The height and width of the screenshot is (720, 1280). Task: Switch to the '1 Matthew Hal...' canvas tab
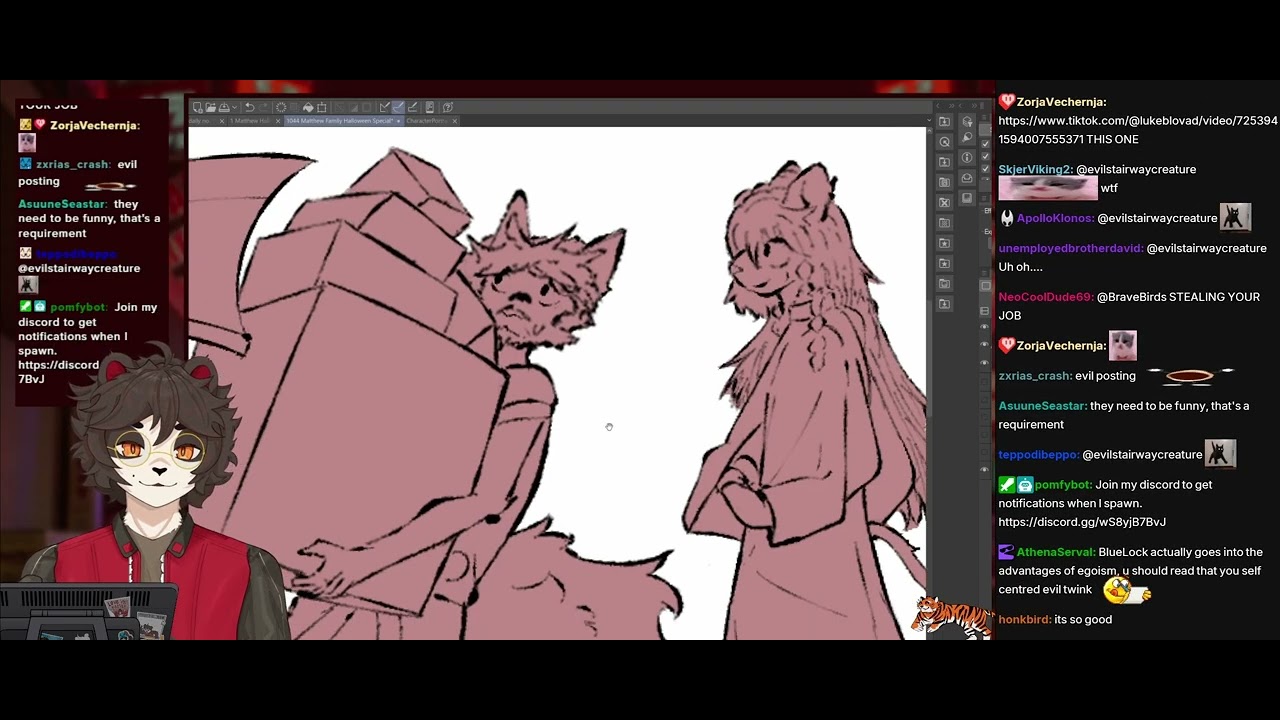(250, 121)
